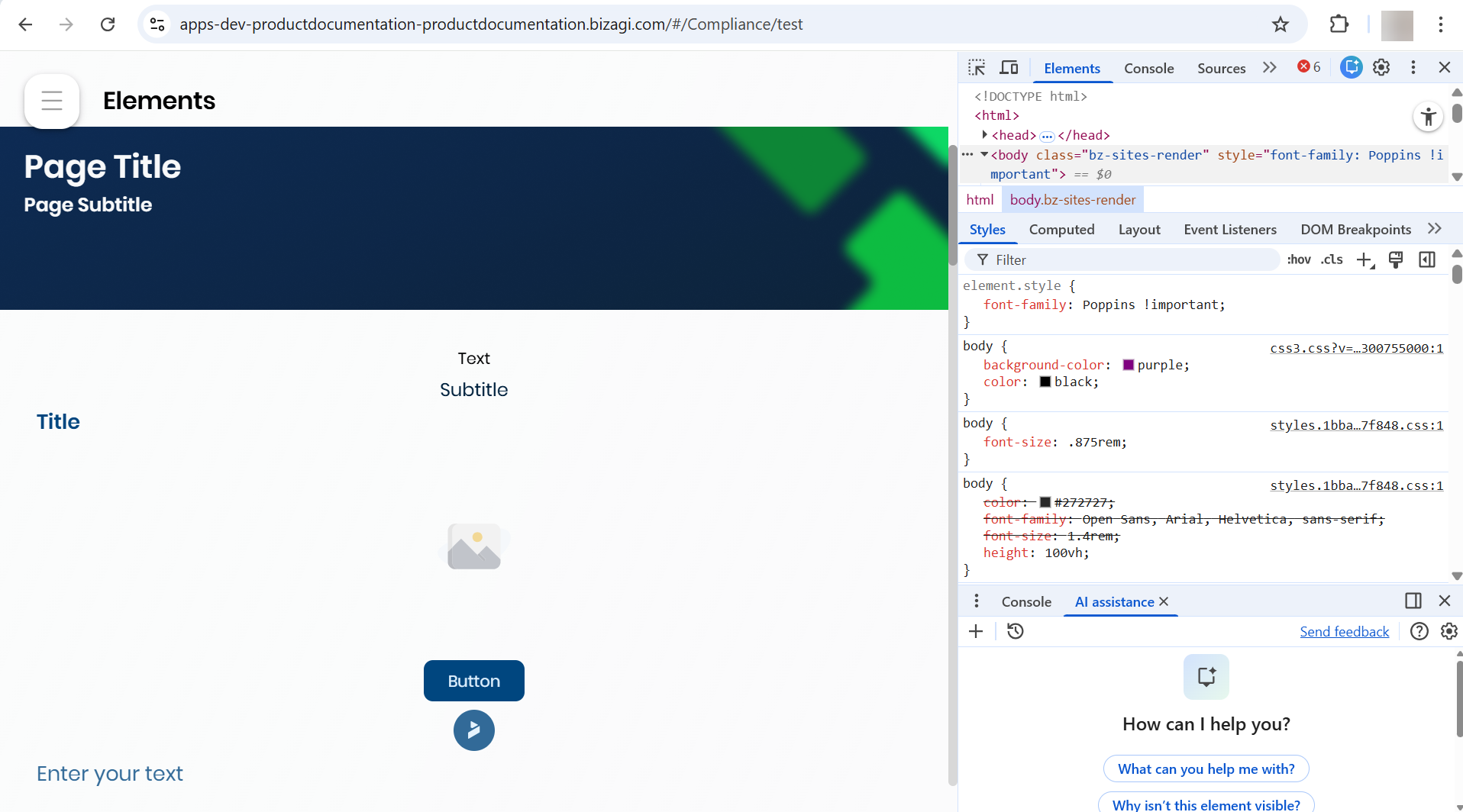Open DevTools settings gear in top toolbar

click(x=1381, y=68)
